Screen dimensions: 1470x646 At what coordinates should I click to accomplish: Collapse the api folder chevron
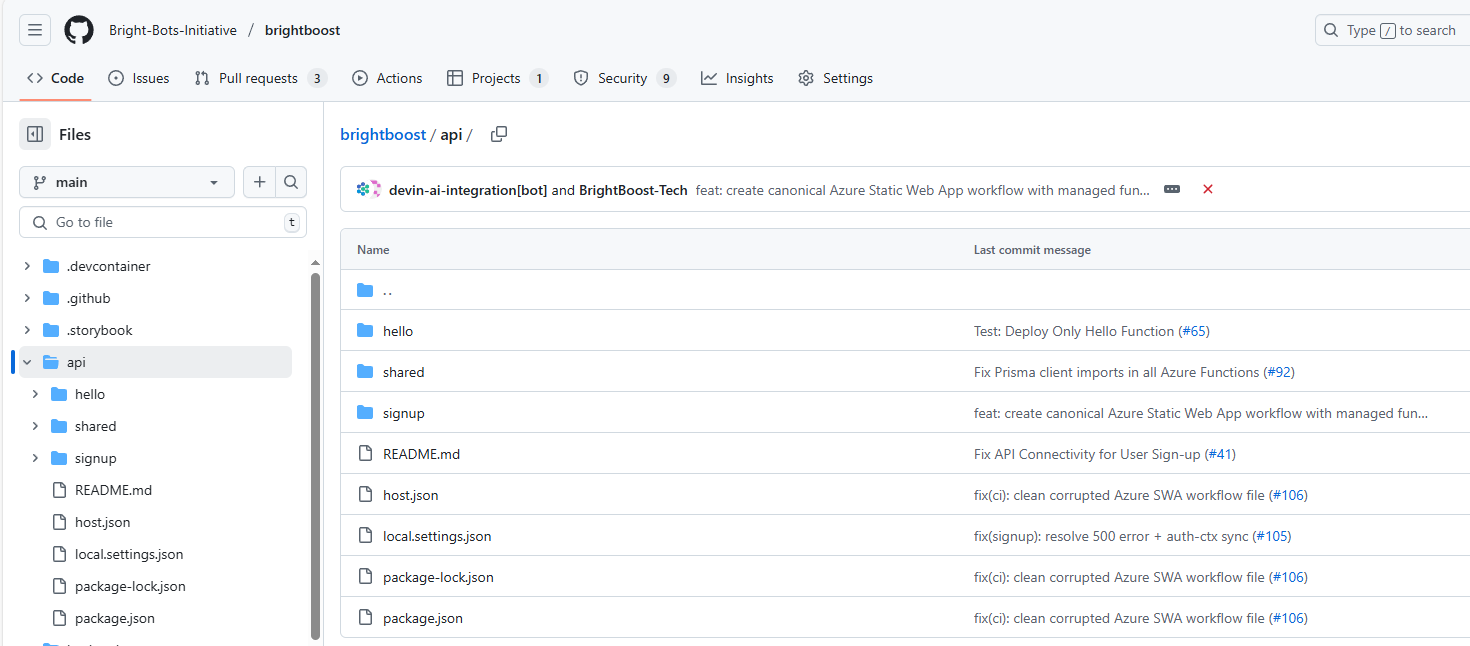[27, 362]
